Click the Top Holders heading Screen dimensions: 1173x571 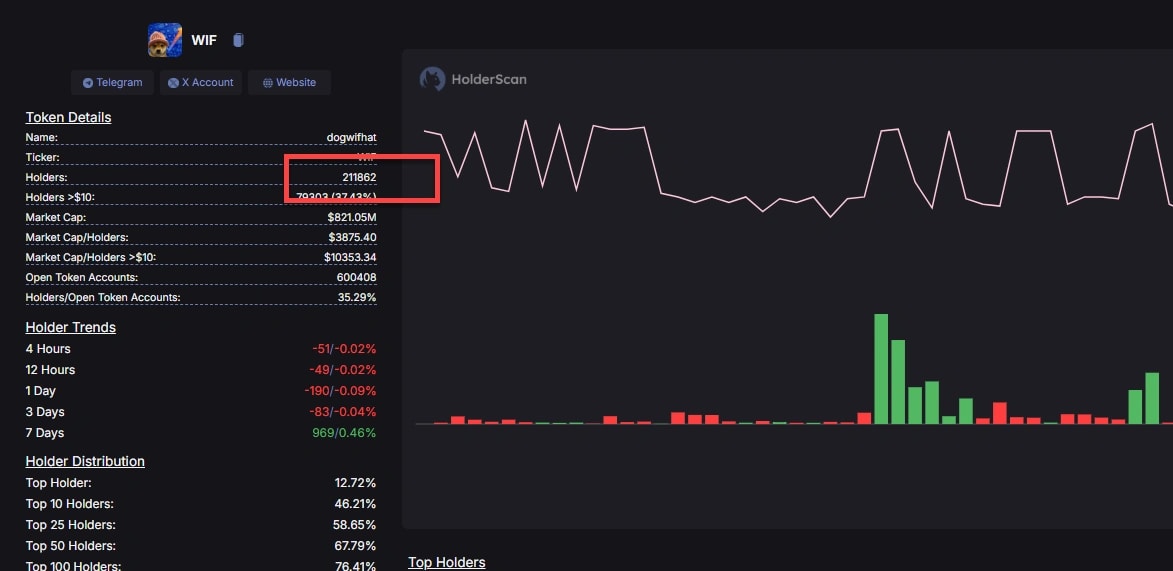pyautogui.click(x=446, y=562)
